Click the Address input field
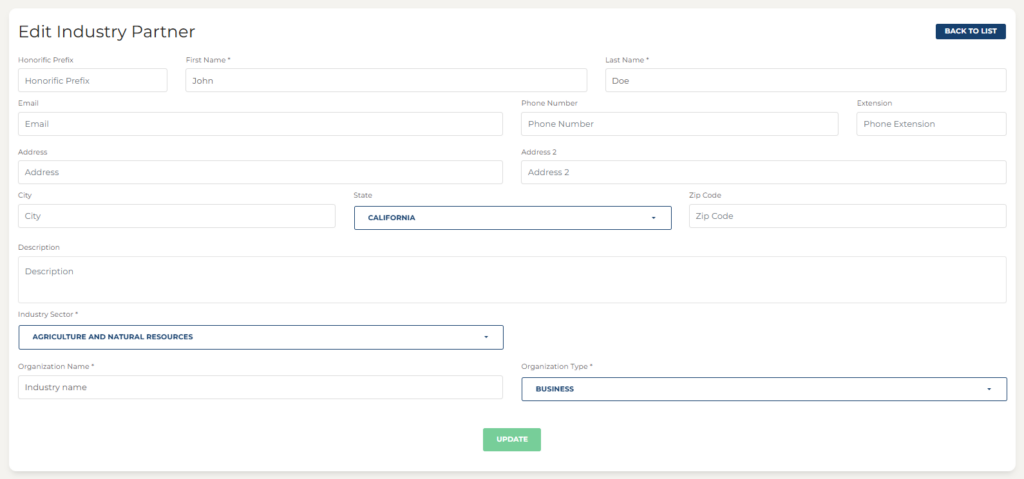This screenshot has width=1024, height=479. (261, 173)
